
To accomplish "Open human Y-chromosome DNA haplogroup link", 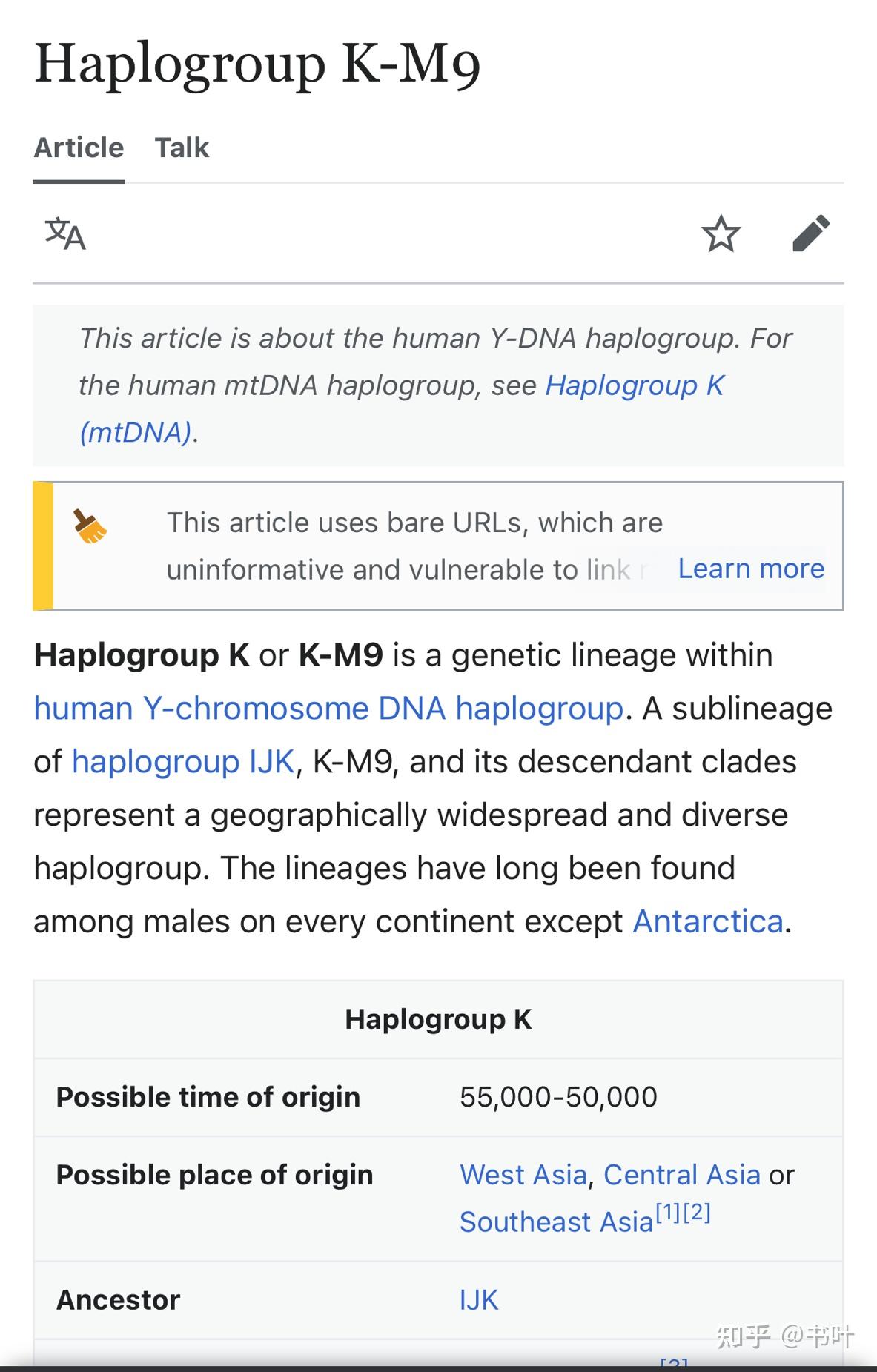I will point(328,709).
